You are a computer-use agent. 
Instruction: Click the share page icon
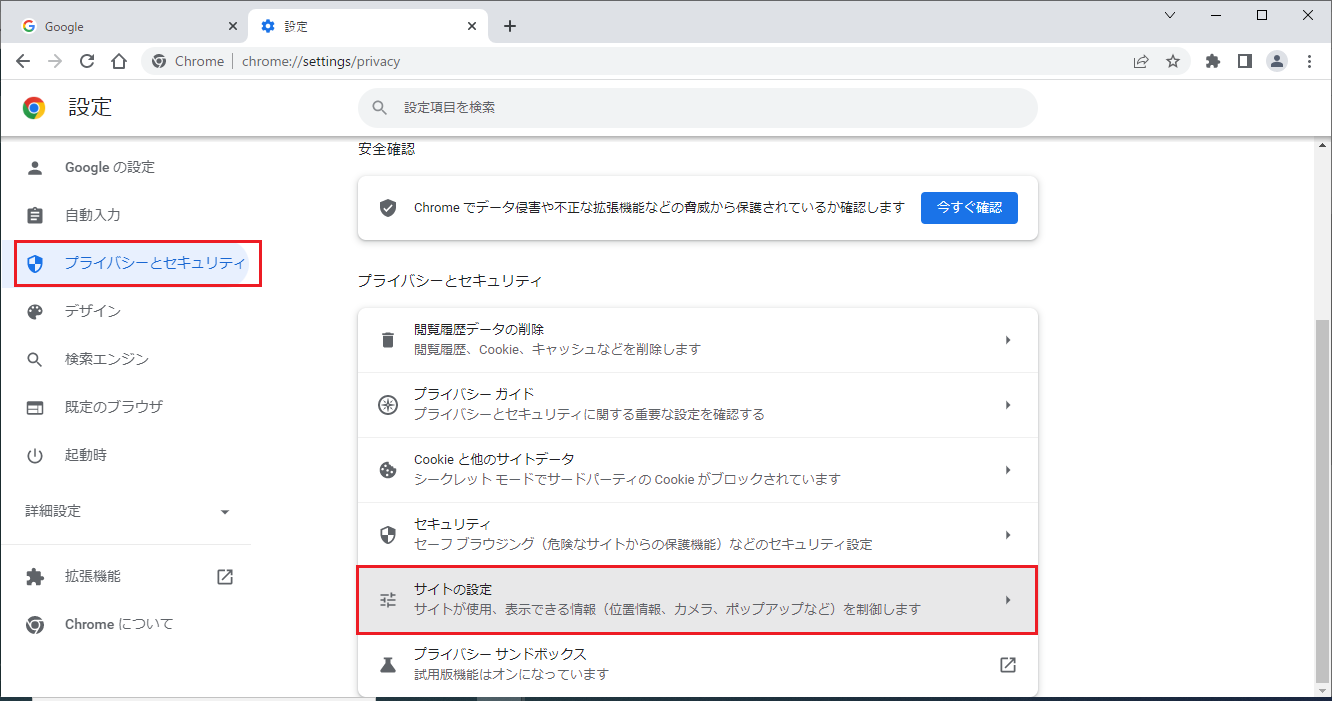1141,61
